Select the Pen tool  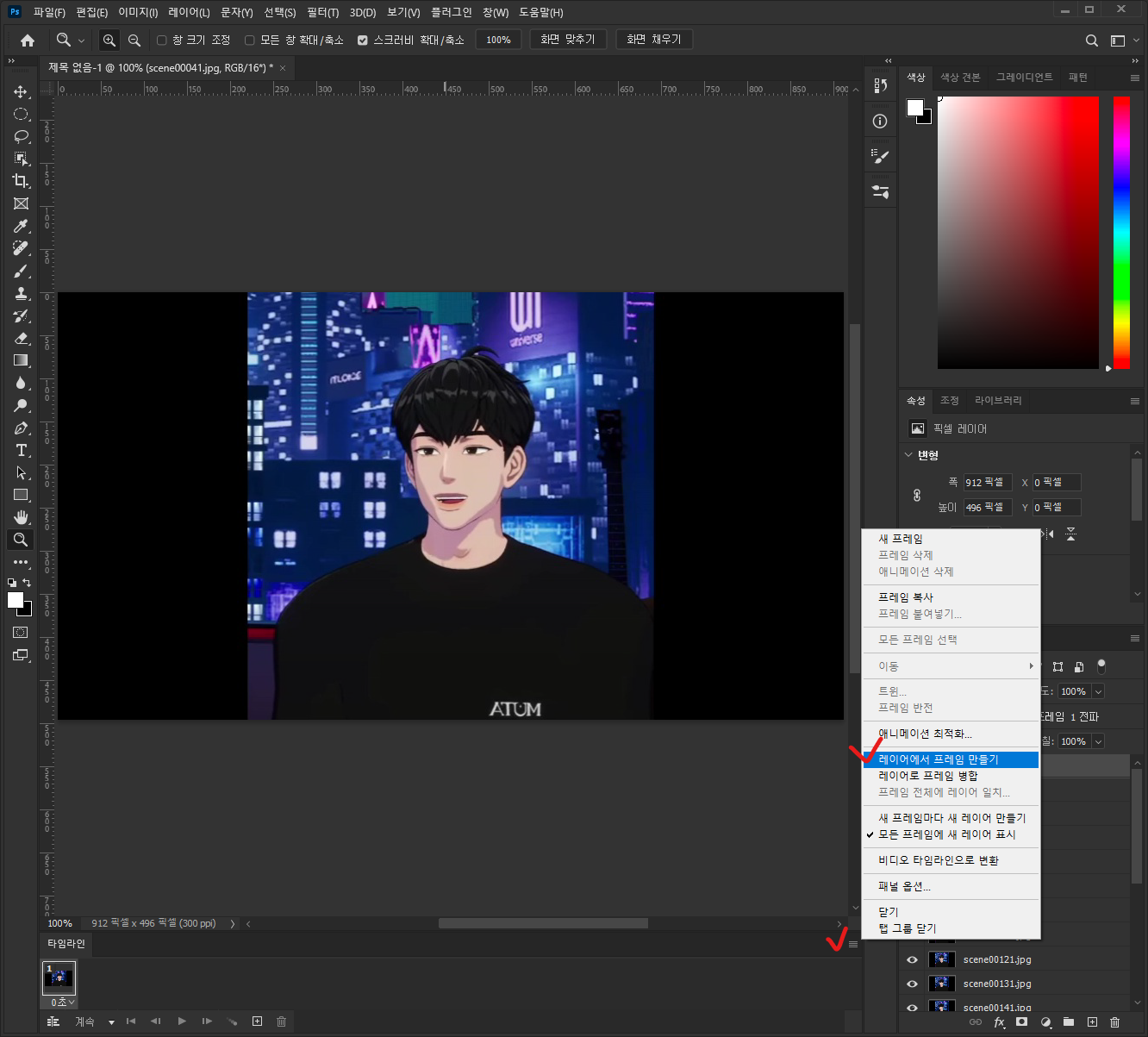point(21,428)
